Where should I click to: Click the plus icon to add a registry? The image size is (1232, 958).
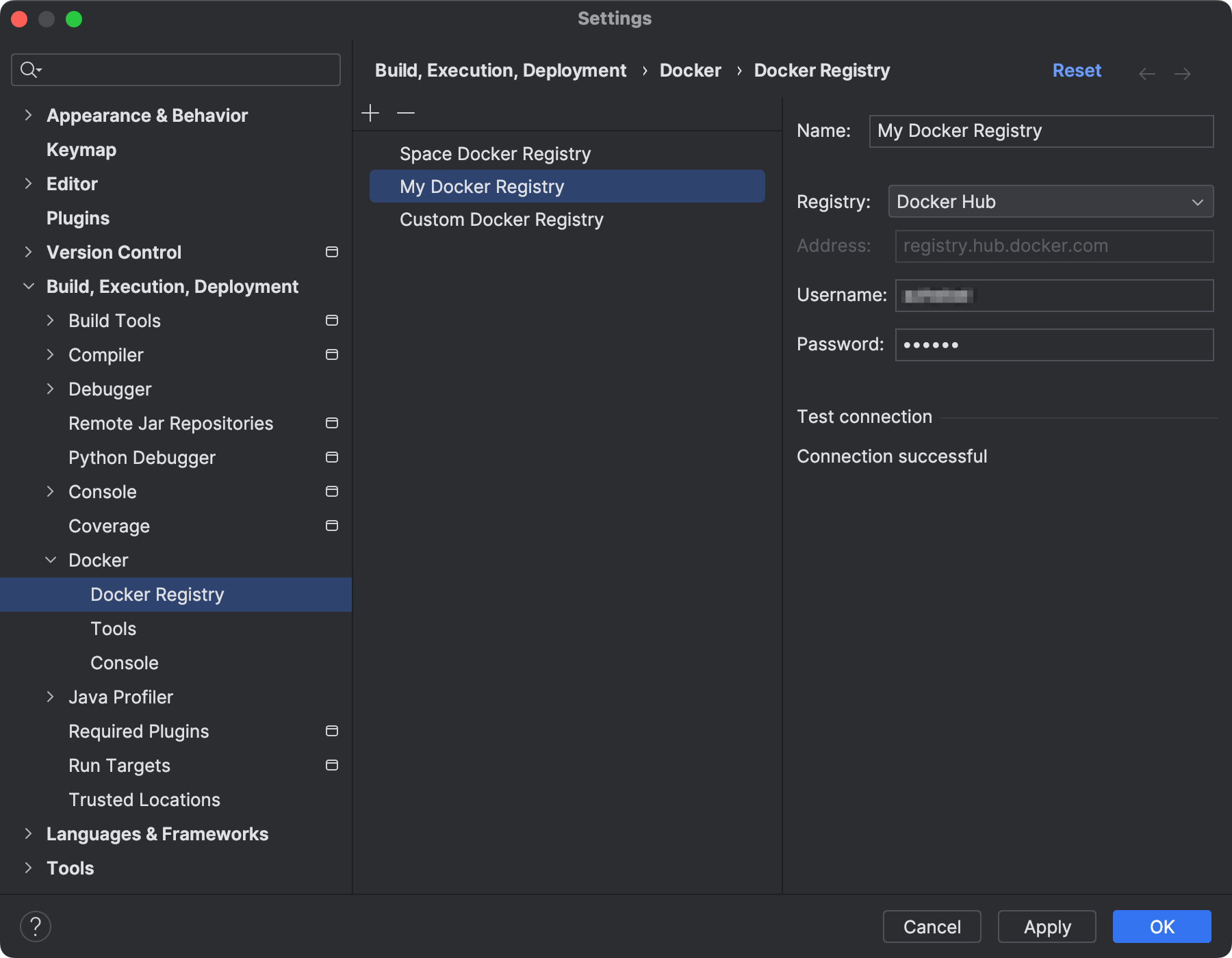click(370, 112)
